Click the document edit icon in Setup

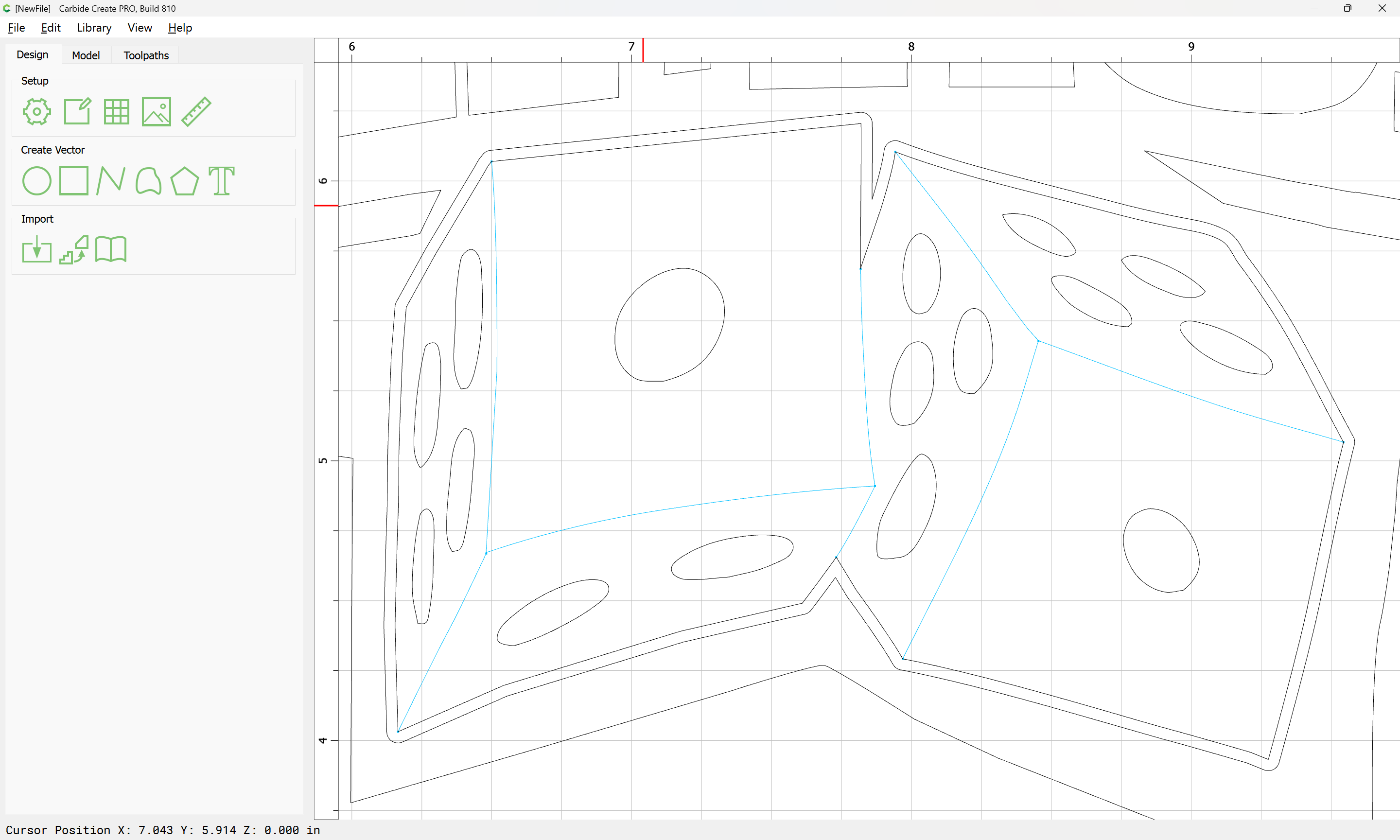tap(77, 111)
